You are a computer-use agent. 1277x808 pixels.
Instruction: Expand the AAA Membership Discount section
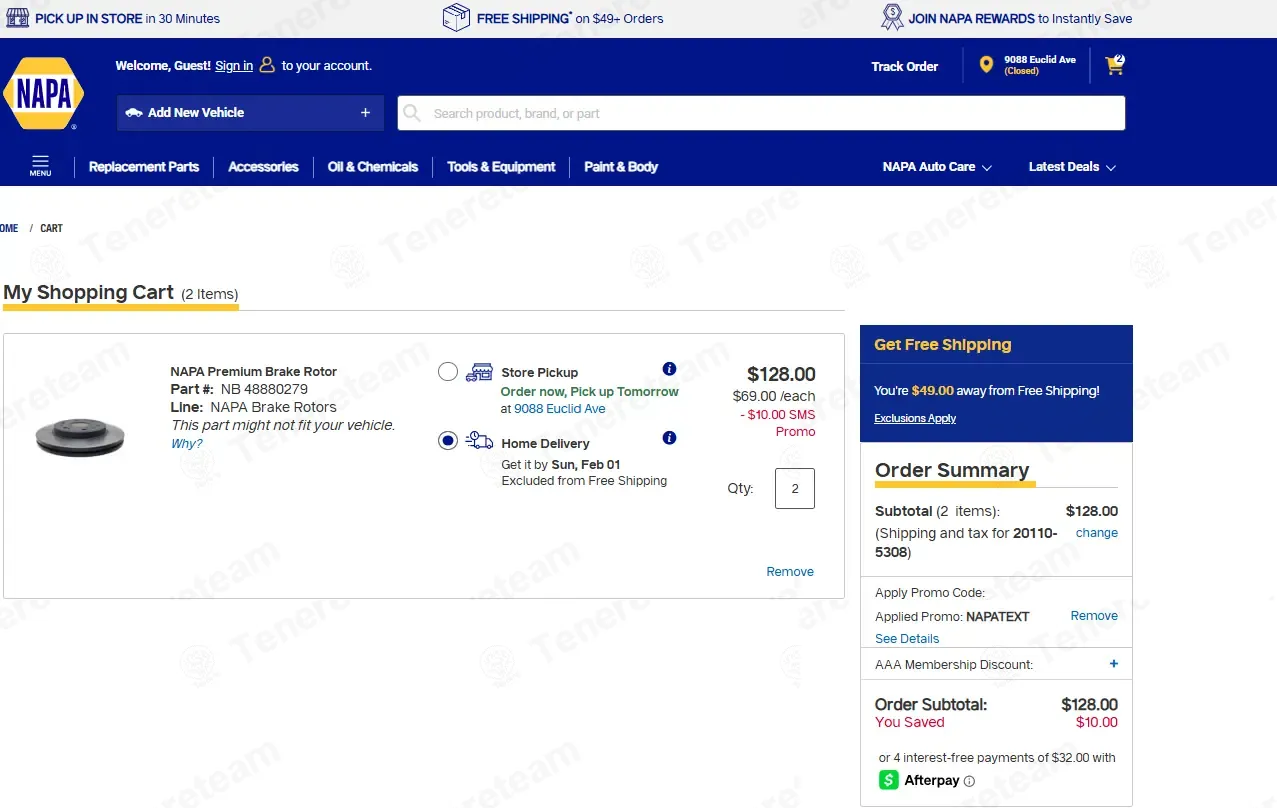pyautogui.click(x=1114, y=664)
